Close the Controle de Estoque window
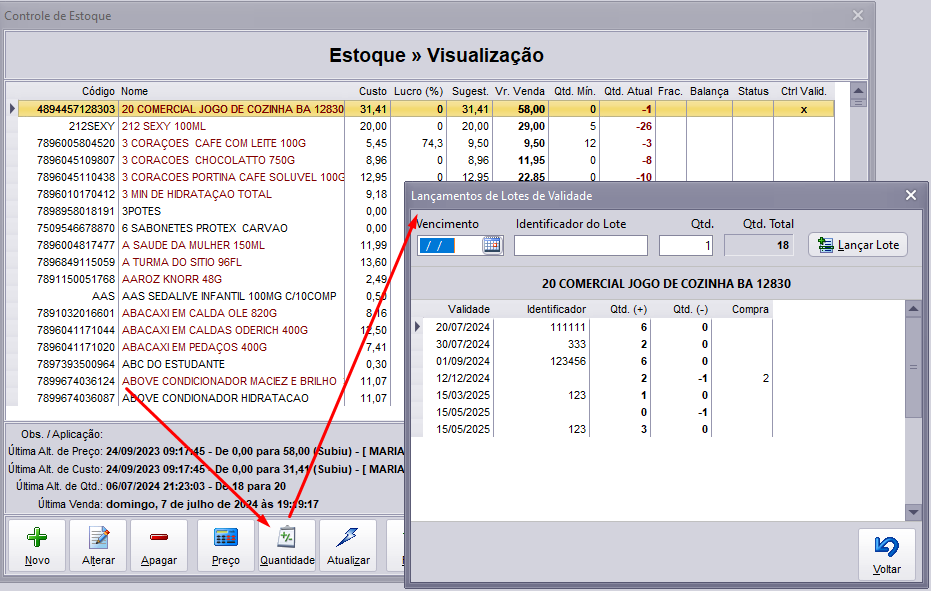This screenshot has width=931, height=591. [x=858, y=15]
